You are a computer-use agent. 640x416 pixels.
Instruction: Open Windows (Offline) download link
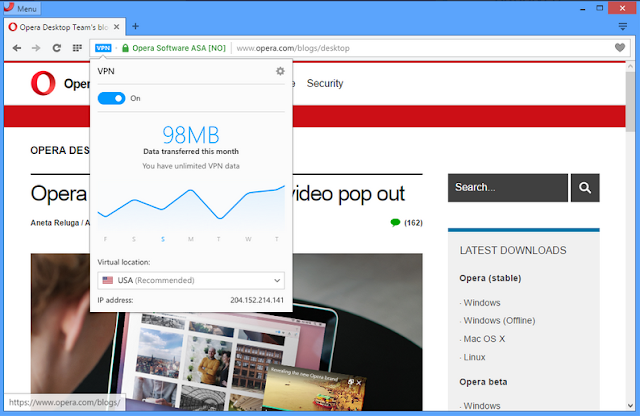pyautogui.click(x=499, y=320)
